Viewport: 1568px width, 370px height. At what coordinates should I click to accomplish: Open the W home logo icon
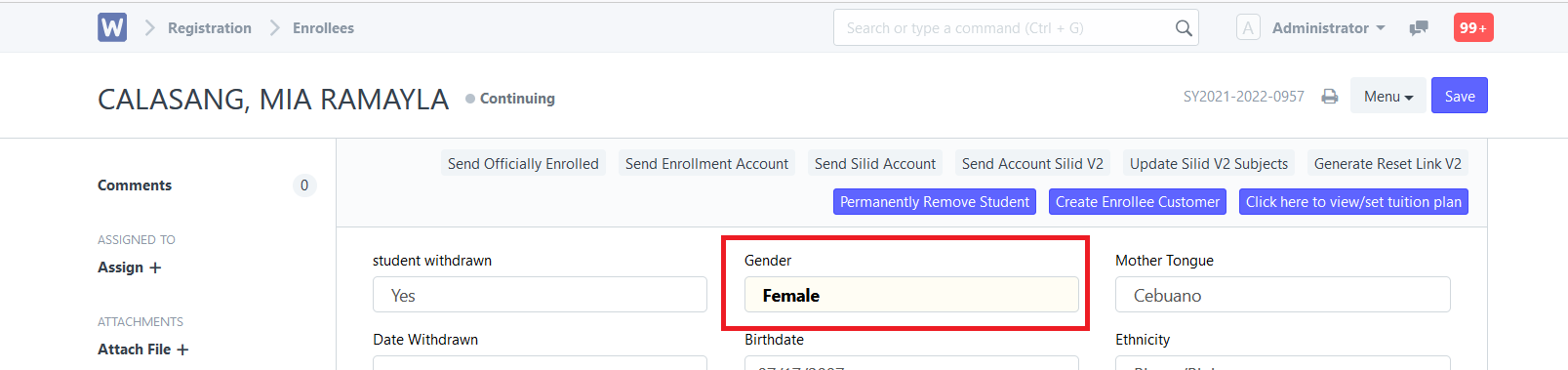(112, 27)
